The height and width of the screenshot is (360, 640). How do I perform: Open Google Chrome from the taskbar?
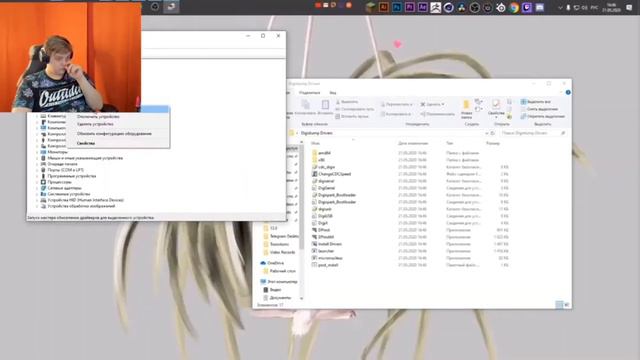(x=514, y=7)
